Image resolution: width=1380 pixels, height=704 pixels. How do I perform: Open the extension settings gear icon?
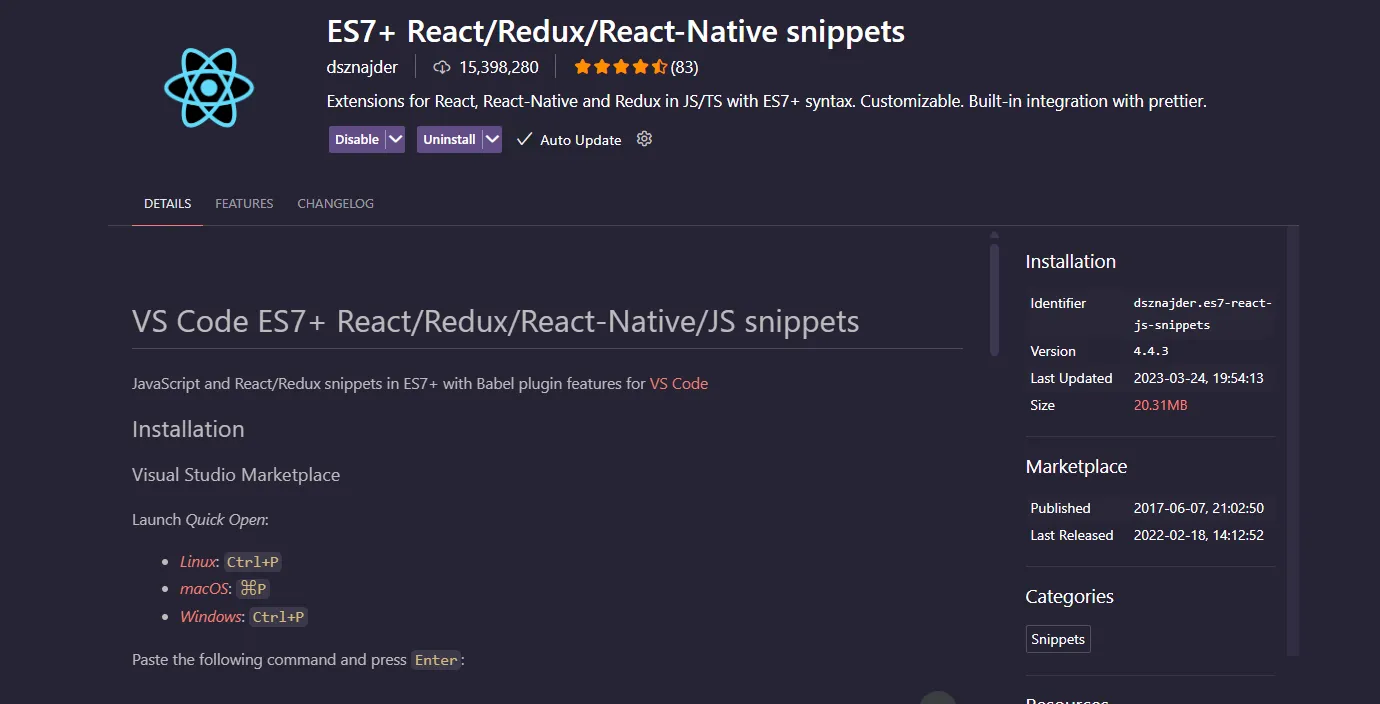[x=644, y=139]
